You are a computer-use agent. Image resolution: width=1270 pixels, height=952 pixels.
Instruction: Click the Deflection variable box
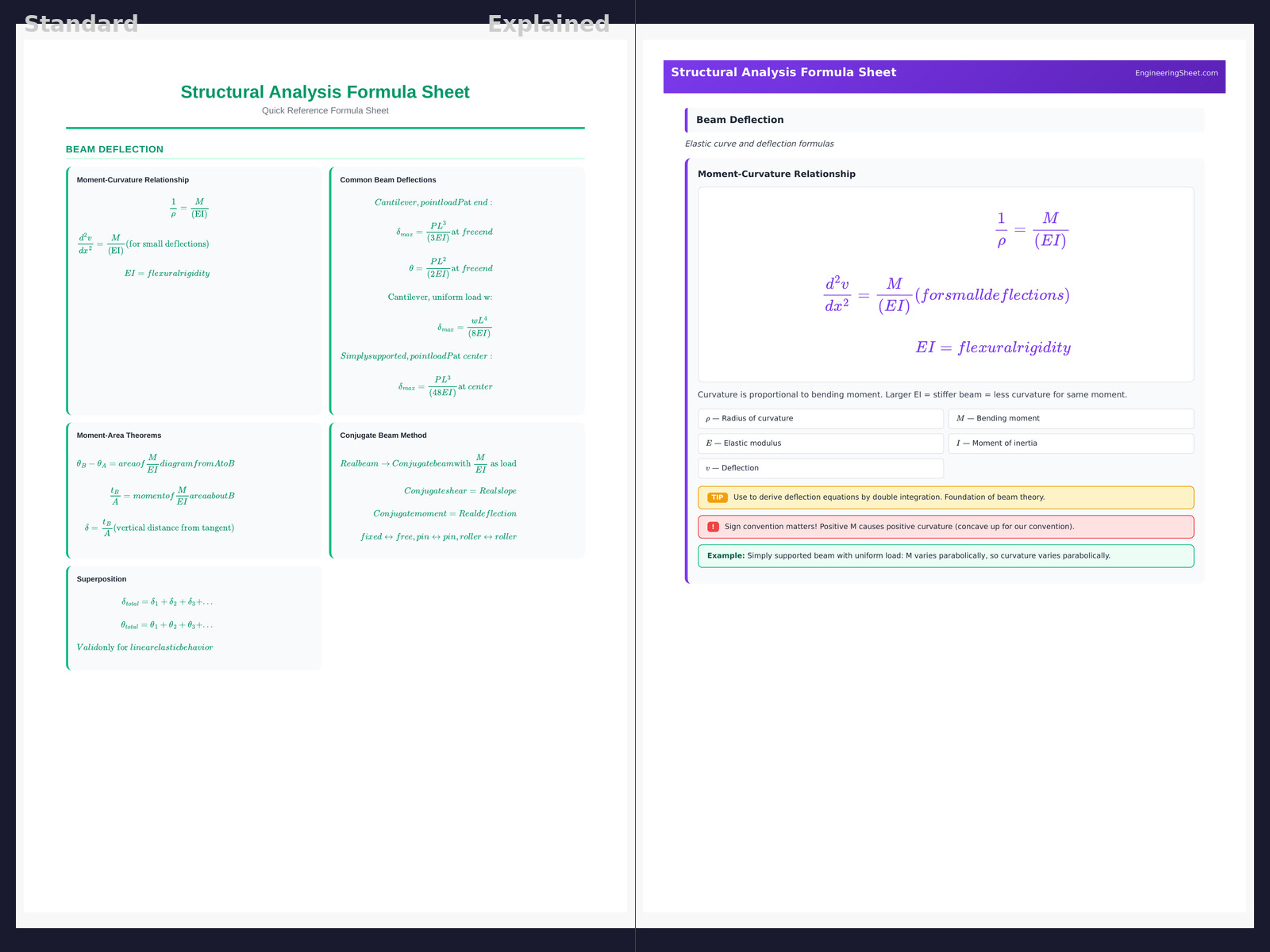pos(820,468)
